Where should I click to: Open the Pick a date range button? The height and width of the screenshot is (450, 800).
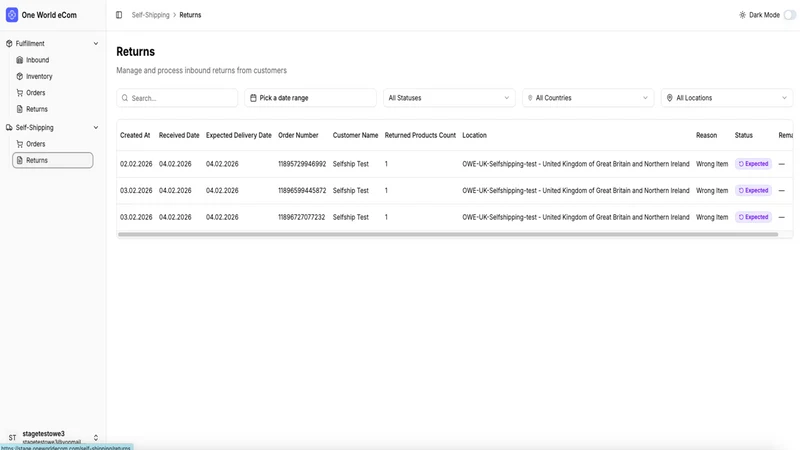[310, 98]
